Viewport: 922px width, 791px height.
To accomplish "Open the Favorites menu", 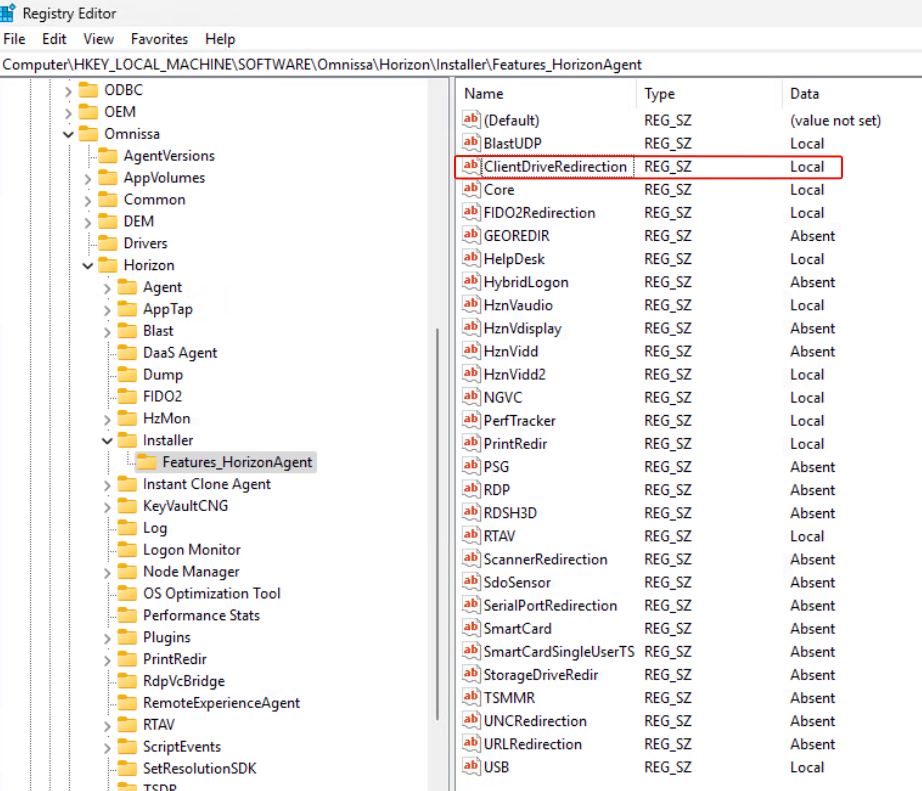I will click(159, 39).
